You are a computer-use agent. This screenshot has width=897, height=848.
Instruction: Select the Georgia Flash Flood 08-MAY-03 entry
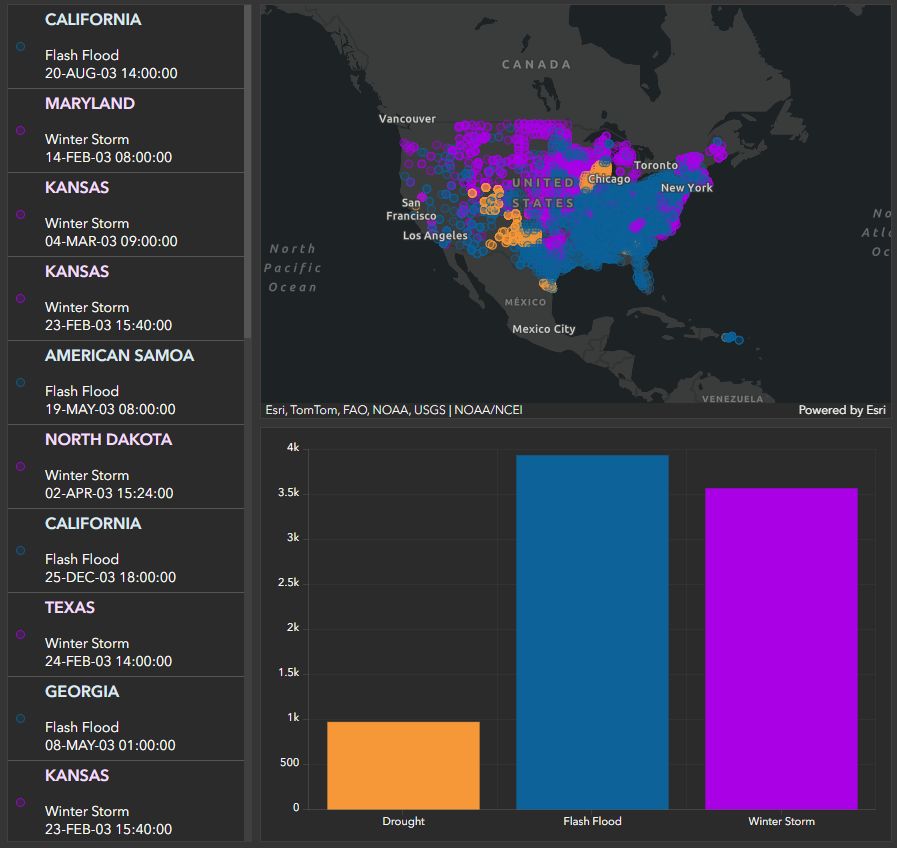126,719
